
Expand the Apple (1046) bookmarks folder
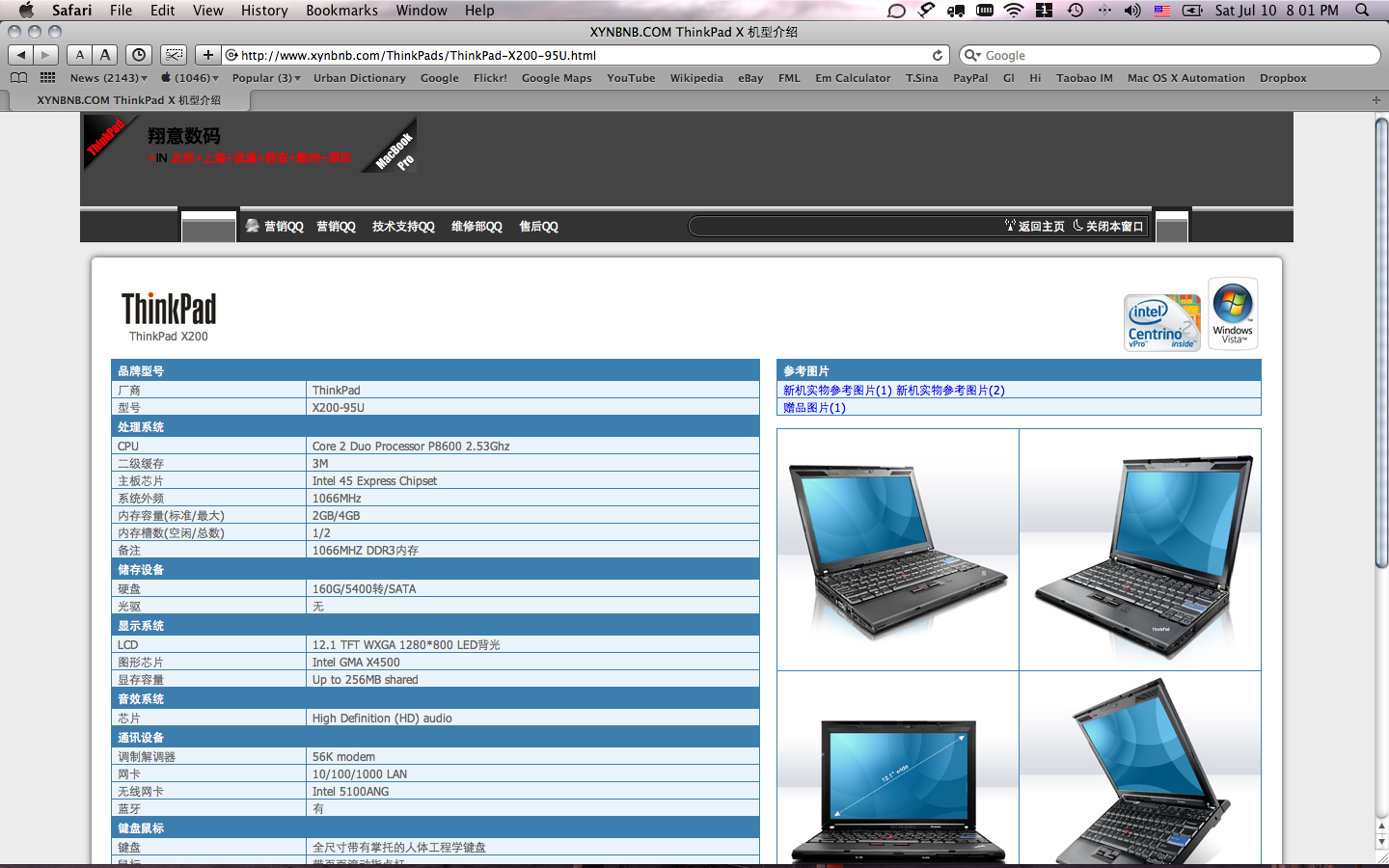189,78
